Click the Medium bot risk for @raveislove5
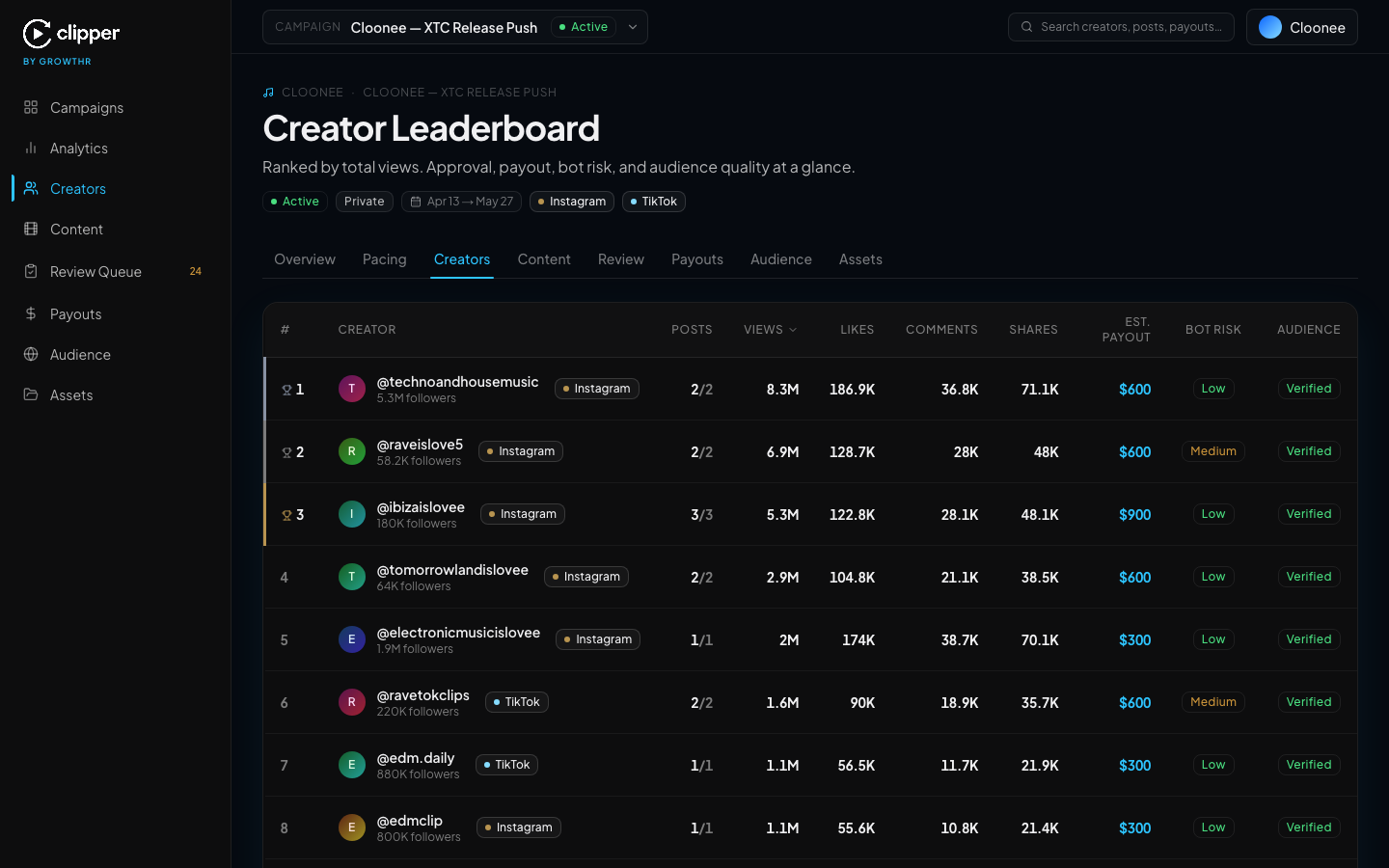Screen dimensions: 1389x868 [1213, 451]
